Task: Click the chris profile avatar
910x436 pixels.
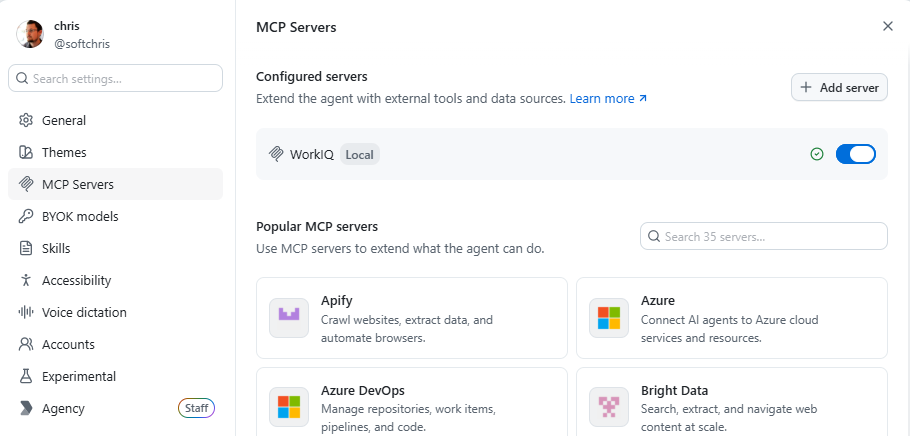Action: [x=30, y=34]
